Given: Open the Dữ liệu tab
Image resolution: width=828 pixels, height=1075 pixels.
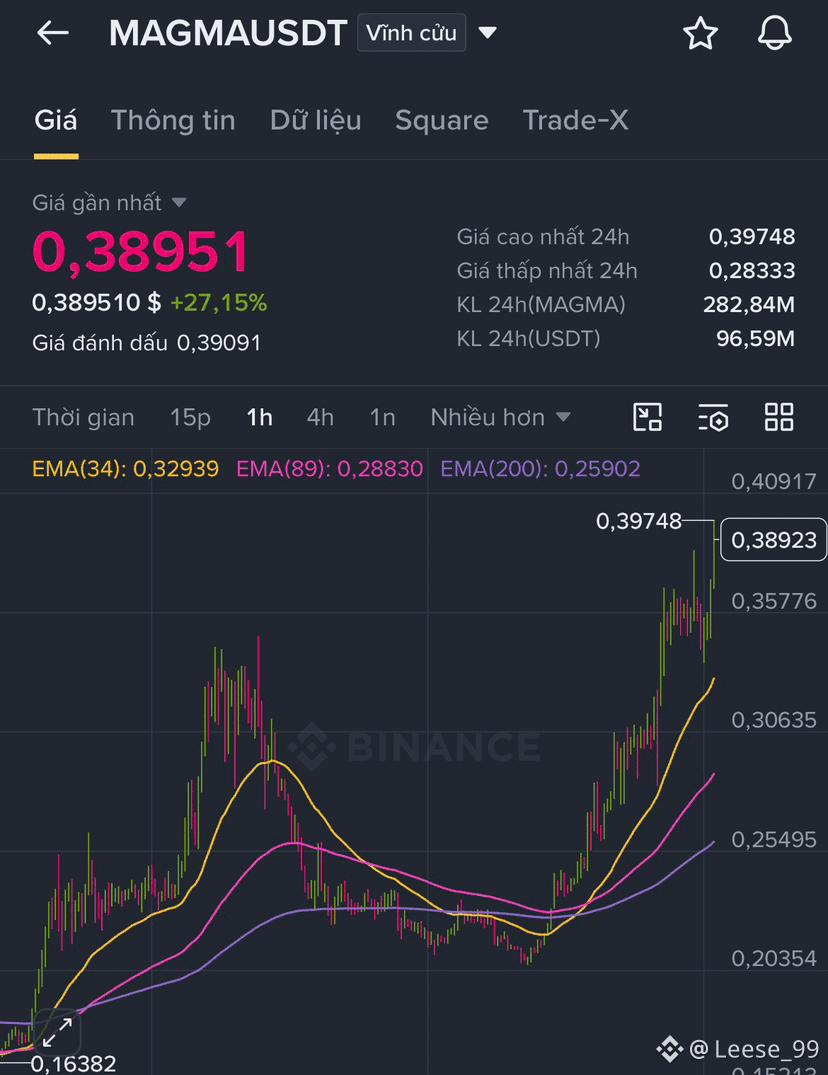Looking at the screenshot, I should click(315, 121).
